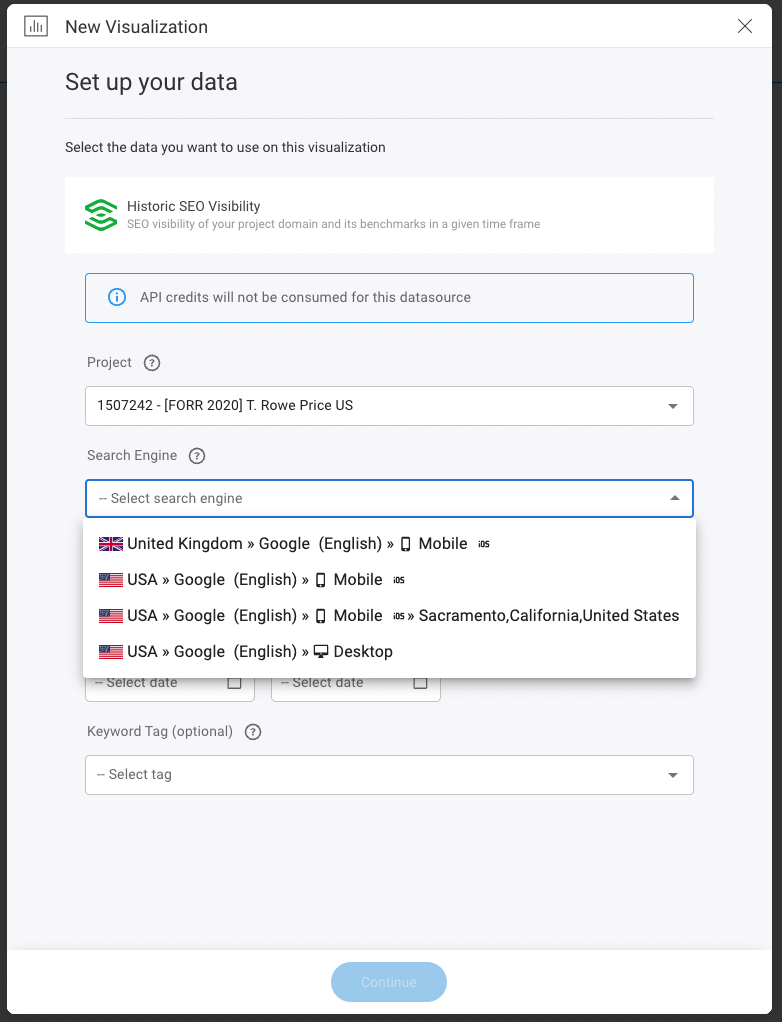
Task: Open the Keyword Tag Select tag dropdown
Action: (x=389, y=775)
